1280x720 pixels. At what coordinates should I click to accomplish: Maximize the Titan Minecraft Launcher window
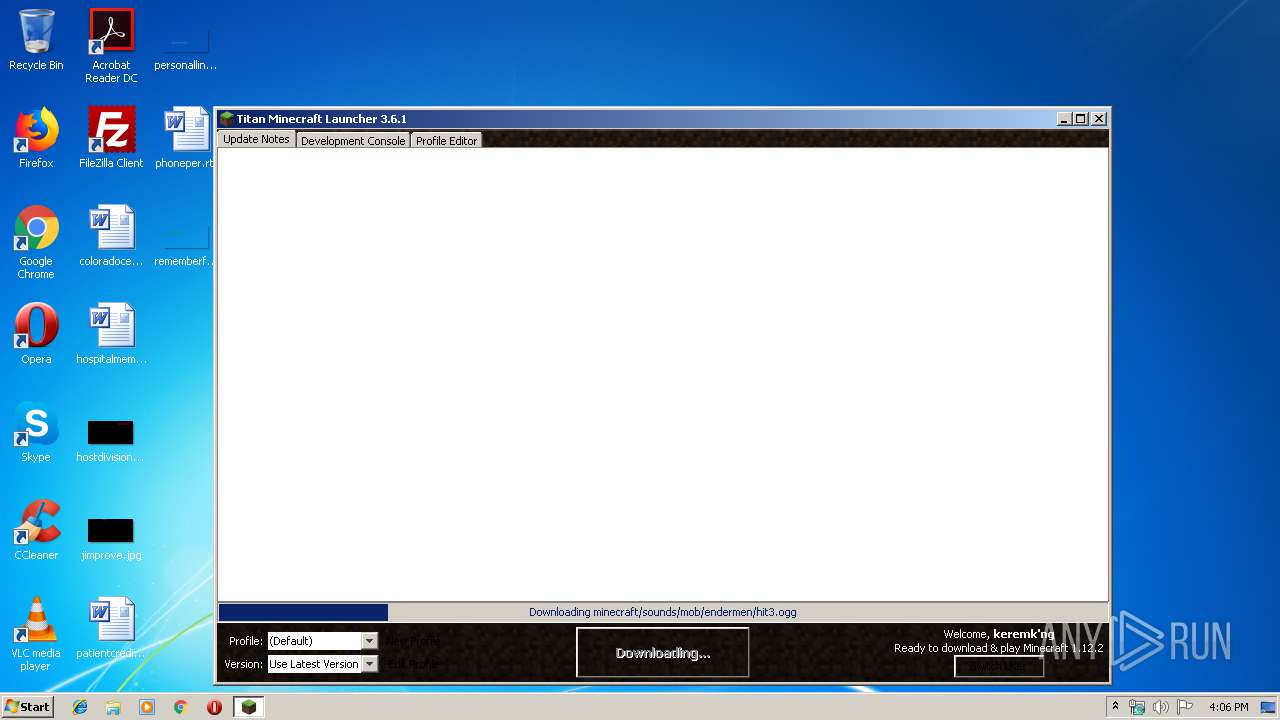[x=1081, y=118]
